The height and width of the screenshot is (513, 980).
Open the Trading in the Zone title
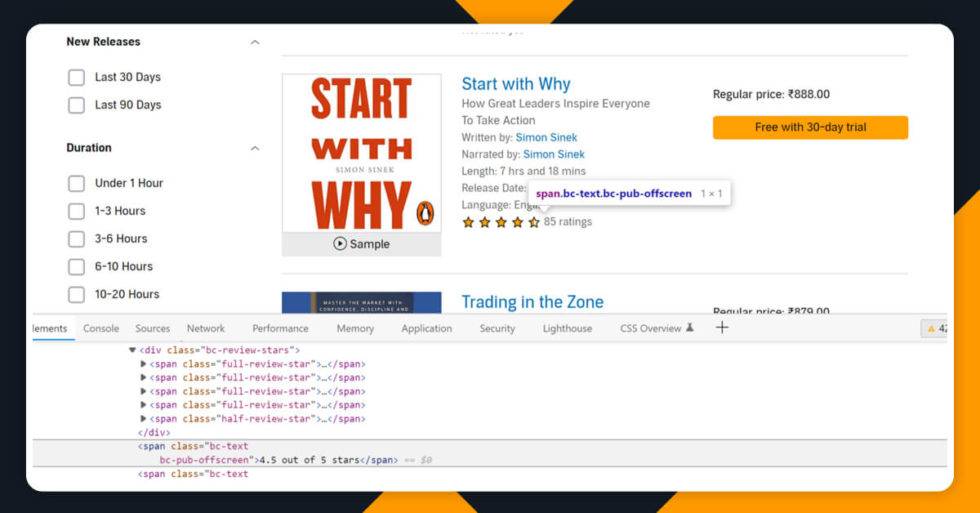tap(532, 302)
